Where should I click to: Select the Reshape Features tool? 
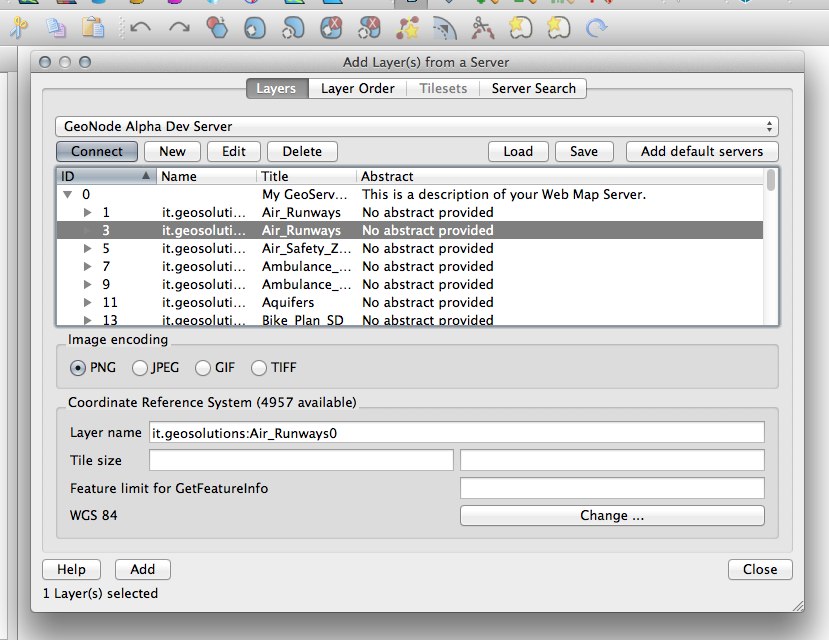click(407, 27)
